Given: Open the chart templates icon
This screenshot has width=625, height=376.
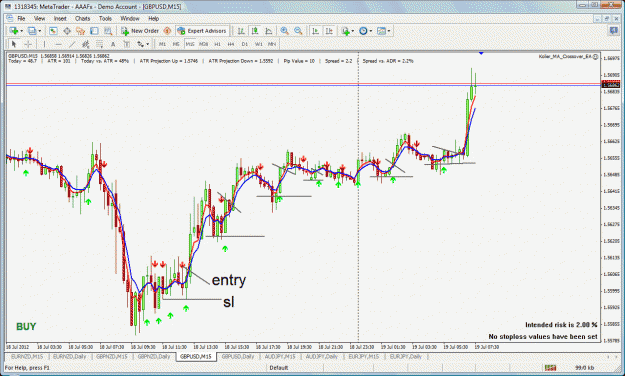Looking at the screenshot, I should coord(381,31).
